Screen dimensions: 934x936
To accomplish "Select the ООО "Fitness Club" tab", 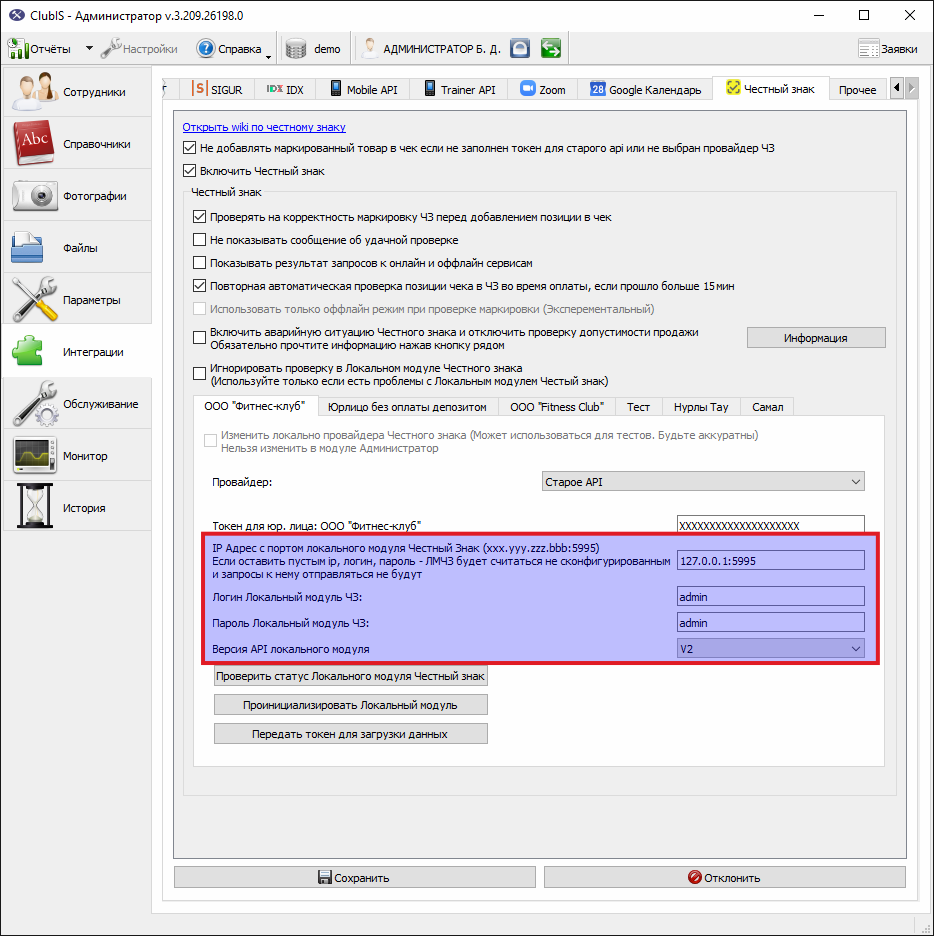I will (x=557, y=407).
